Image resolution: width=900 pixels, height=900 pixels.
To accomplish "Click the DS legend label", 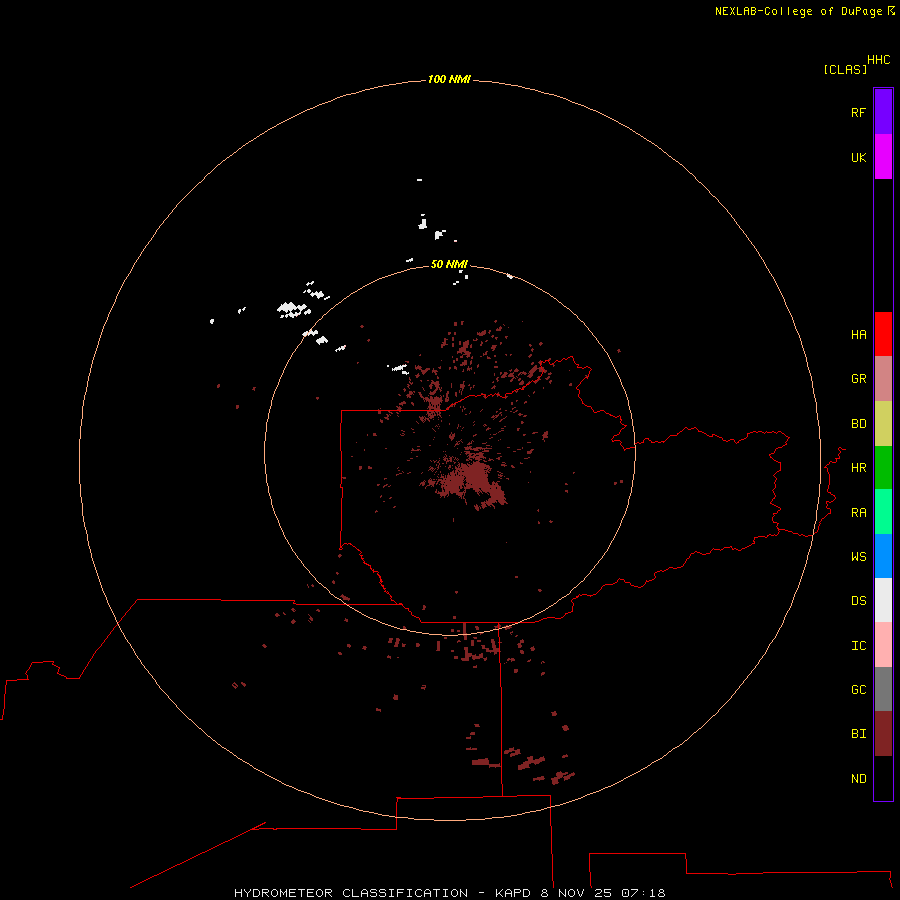I will 858,601.
